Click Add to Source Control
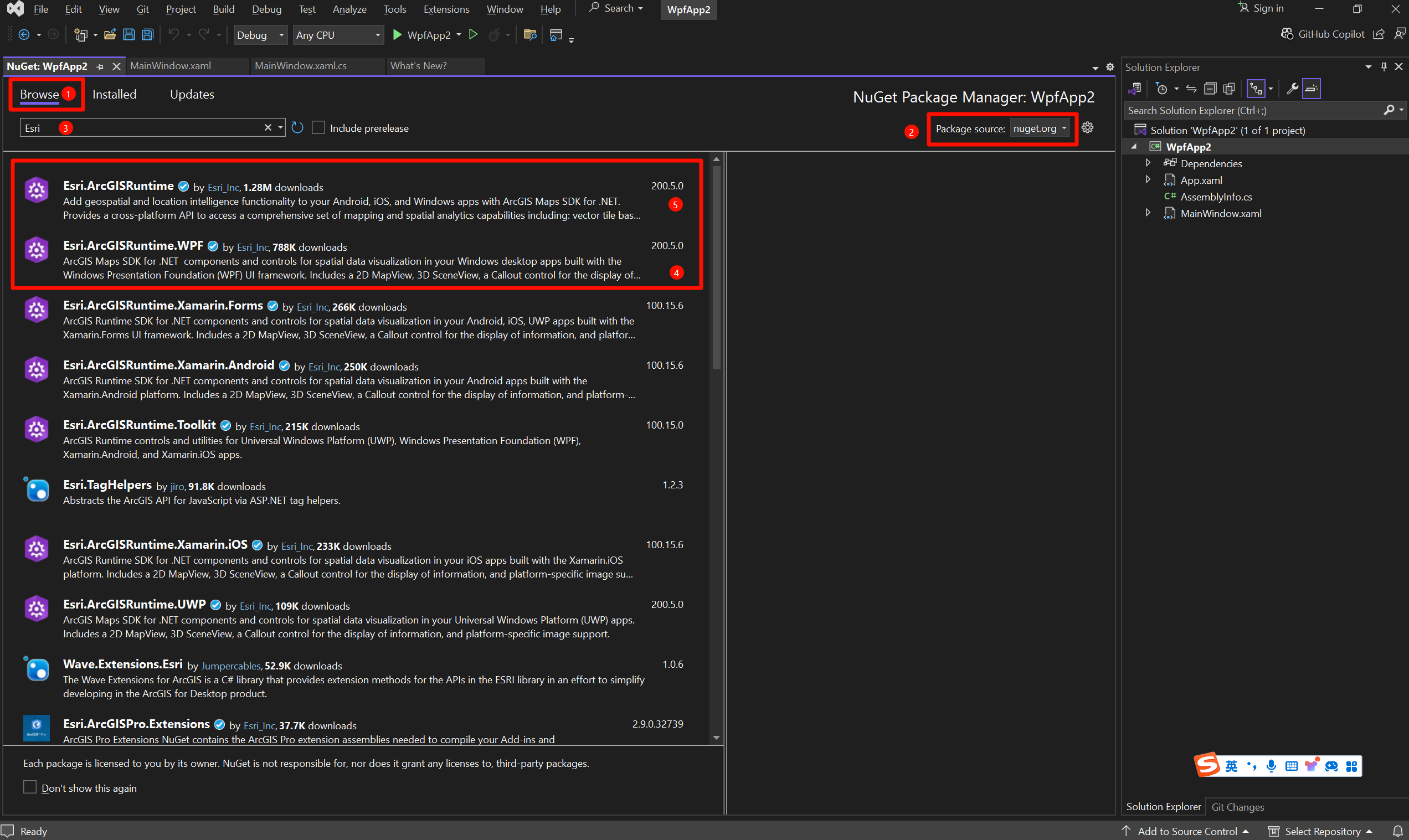 pyautogui.click(x=1186, y=831)
